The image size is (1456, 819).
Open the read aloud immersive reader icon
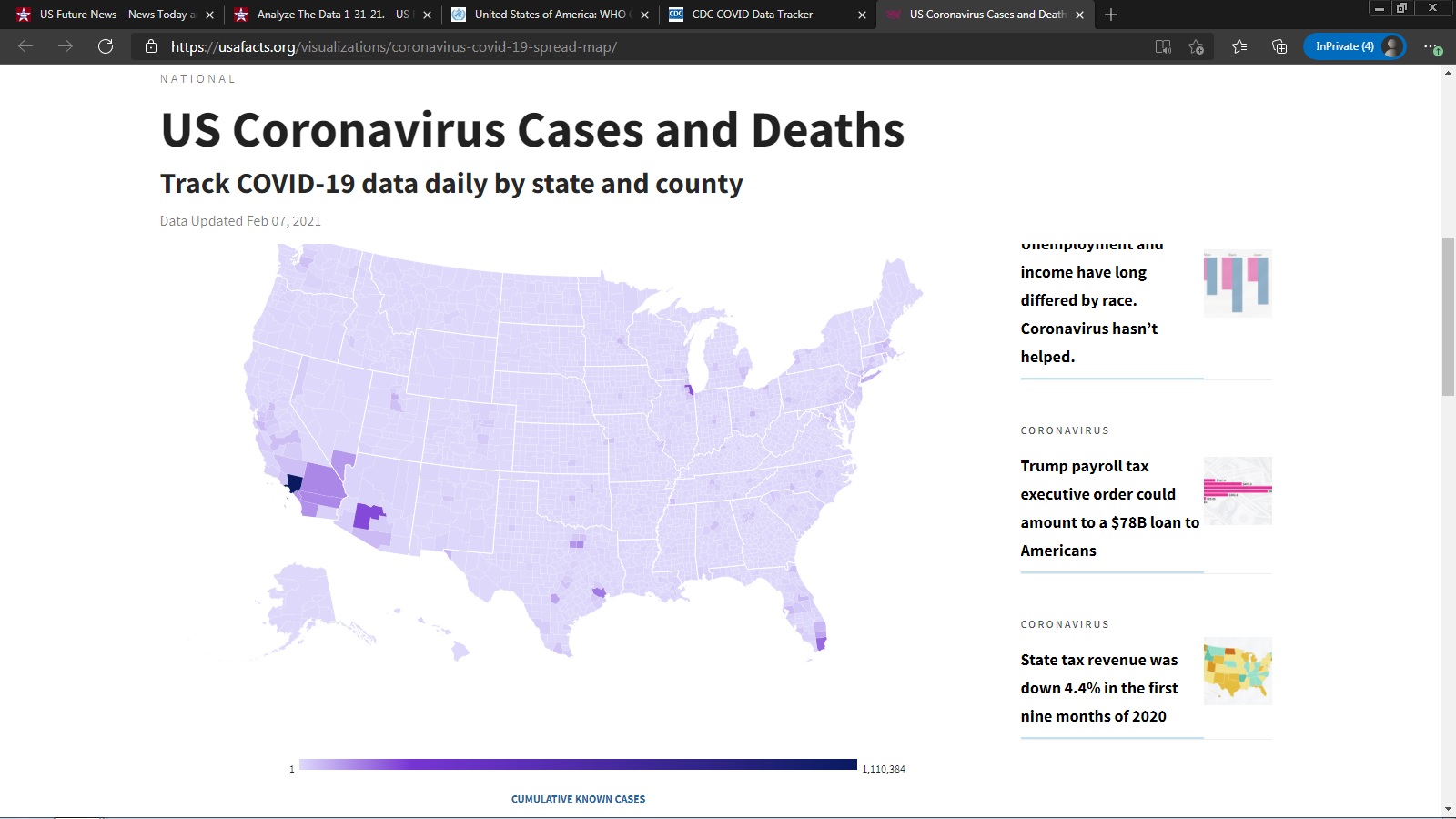click(1163, 46)
